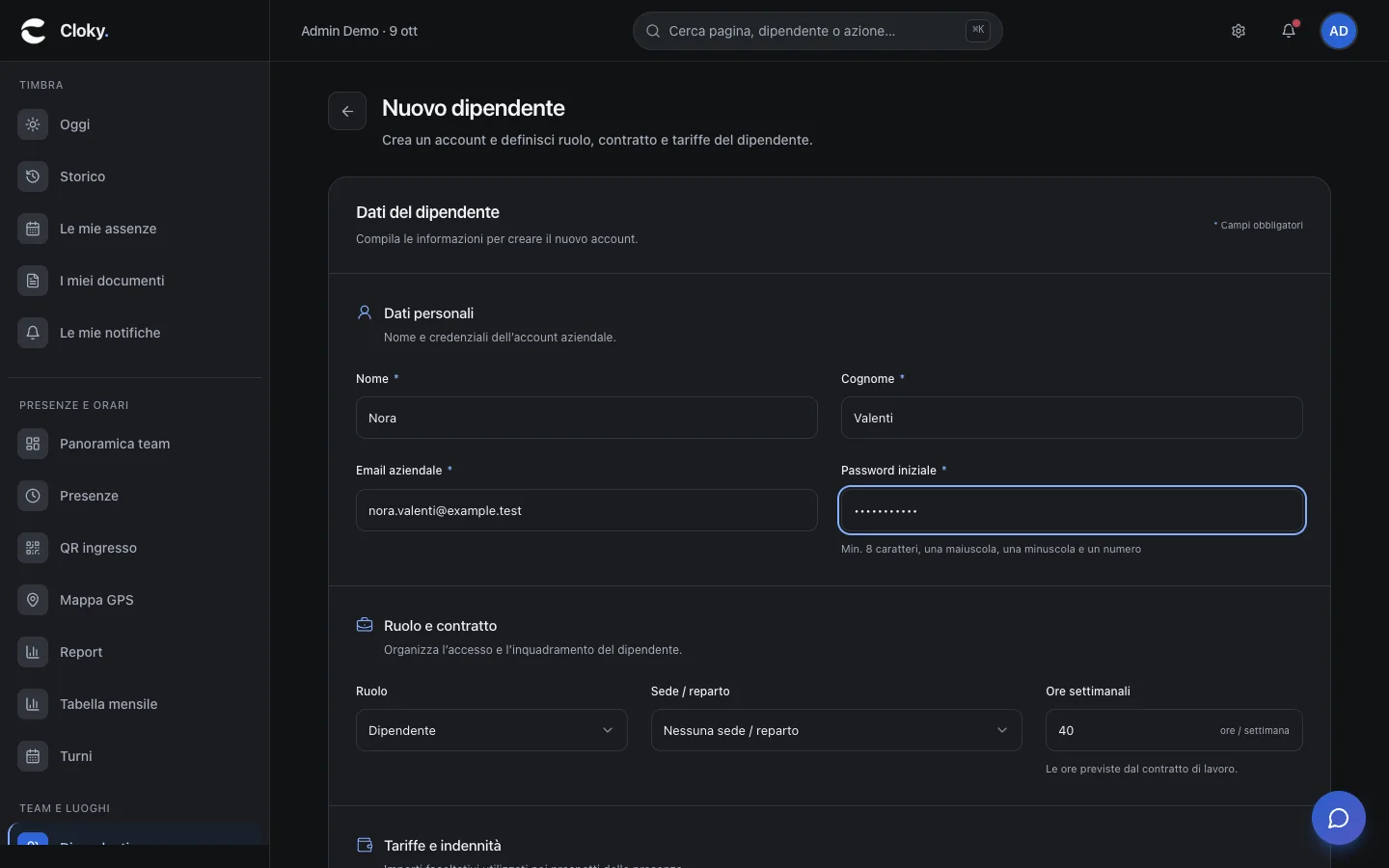Image resolution: width=1389 pixels, height=868 pixels.
Task: Open the Sede / reparto dropdown
Action: pyautogui.click(x=836, y=730)
